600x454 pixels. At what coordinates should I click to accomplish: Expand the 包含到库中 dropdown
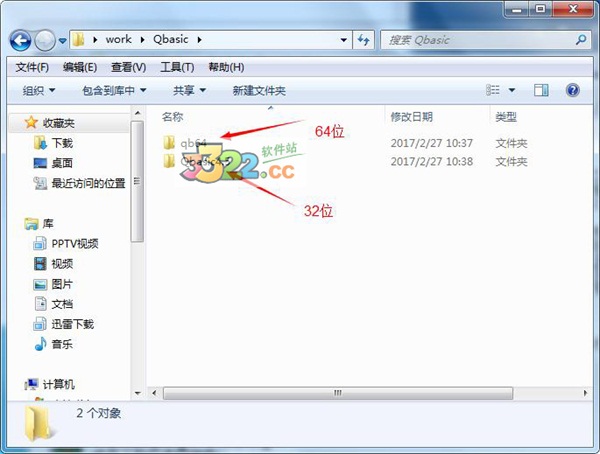114,91
